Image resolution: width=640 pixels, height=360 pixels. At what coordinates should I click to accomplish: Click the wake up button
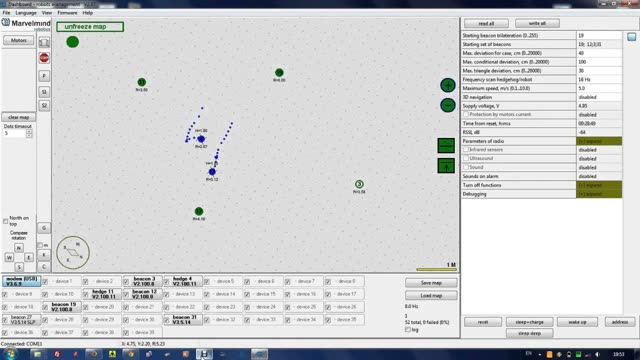577,322
